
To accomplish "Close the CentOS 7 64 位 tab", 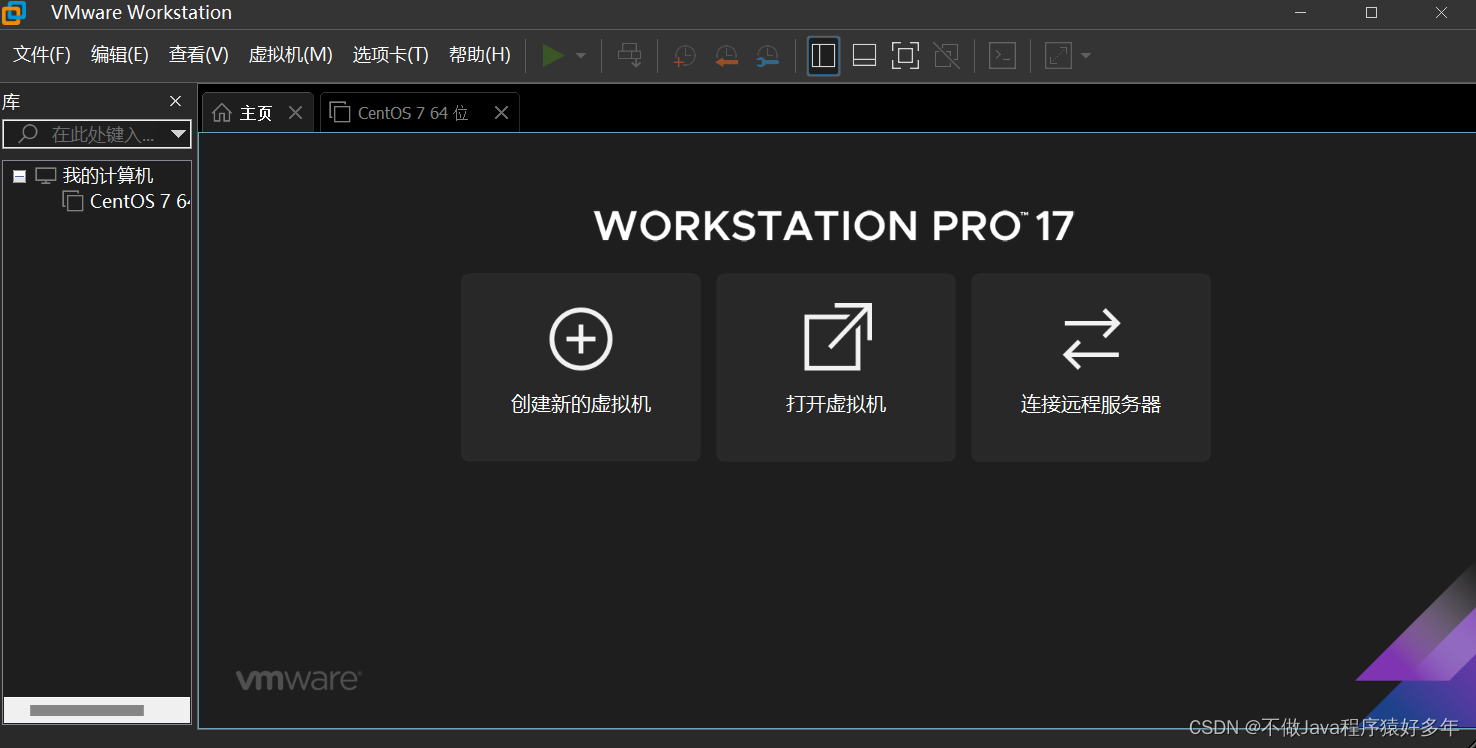I will pos(501,113).
